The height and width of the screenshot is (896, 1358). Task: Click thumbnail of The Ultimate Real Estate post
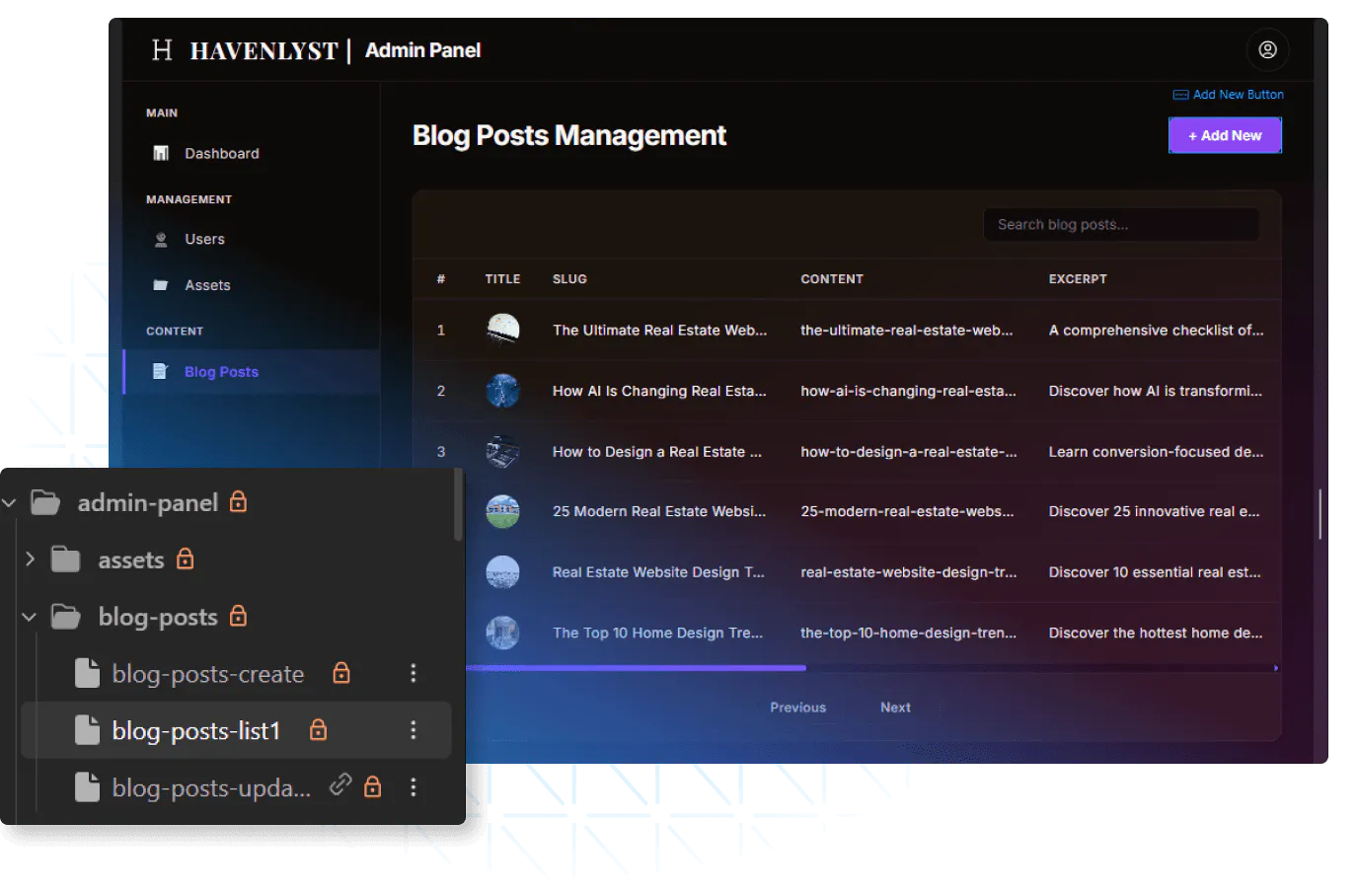tap(503, 330)
